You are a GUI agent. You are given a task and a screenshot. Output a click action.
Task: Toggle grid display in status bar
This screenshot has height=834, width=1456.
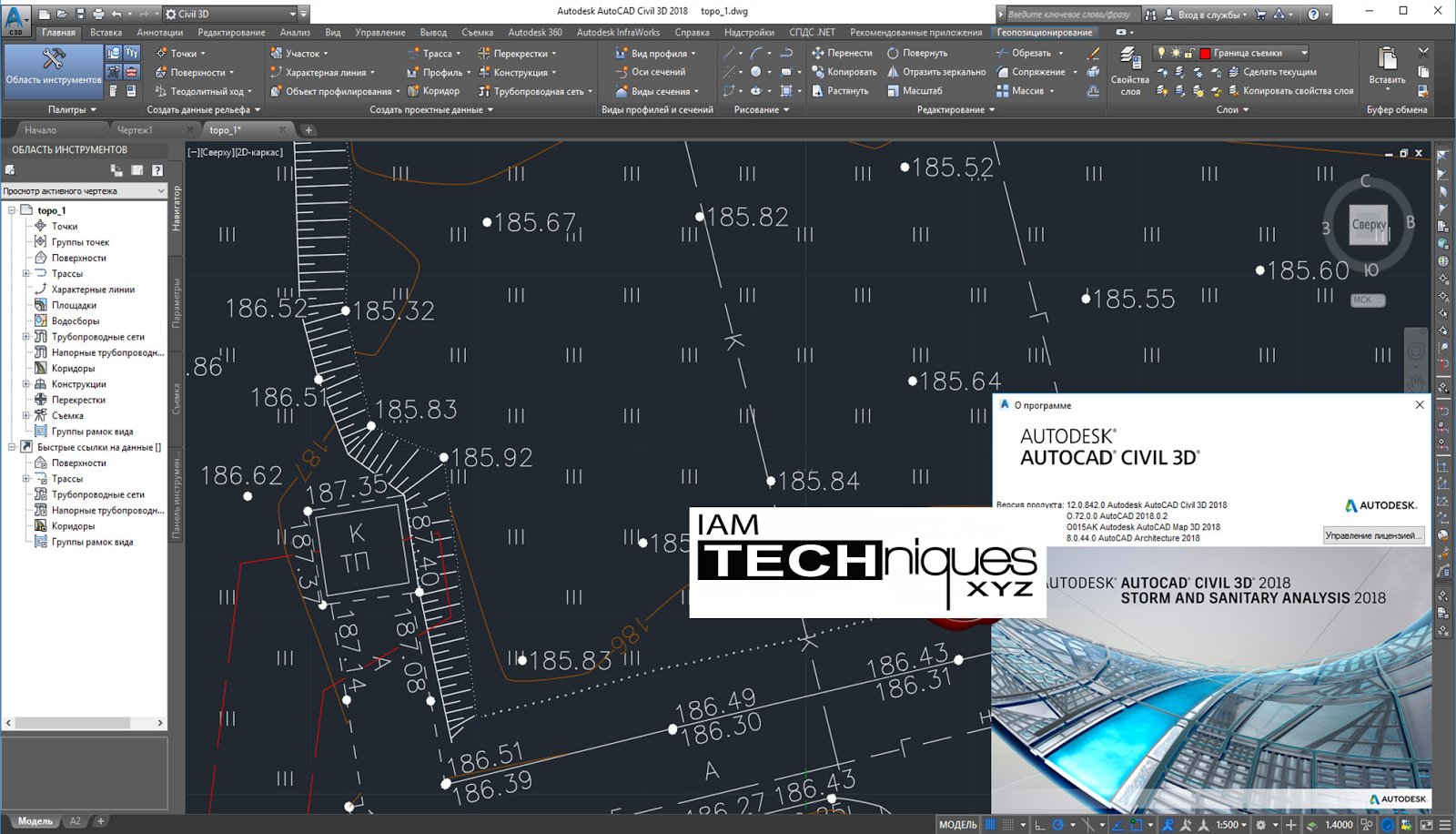click(x=991, y=824)
